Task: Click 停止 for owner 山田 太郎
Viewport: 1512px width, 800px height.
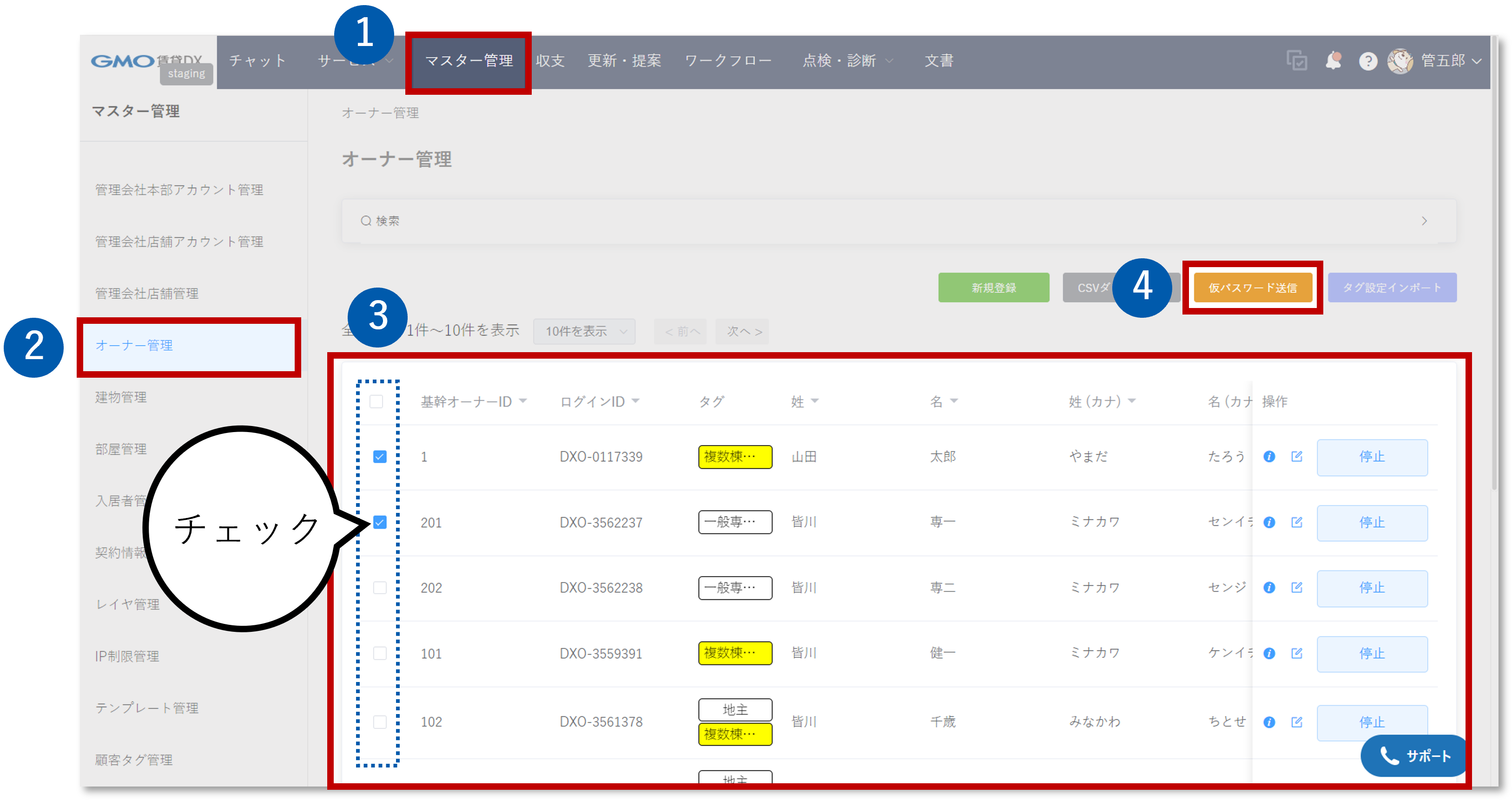Action: pos(1372,457)
